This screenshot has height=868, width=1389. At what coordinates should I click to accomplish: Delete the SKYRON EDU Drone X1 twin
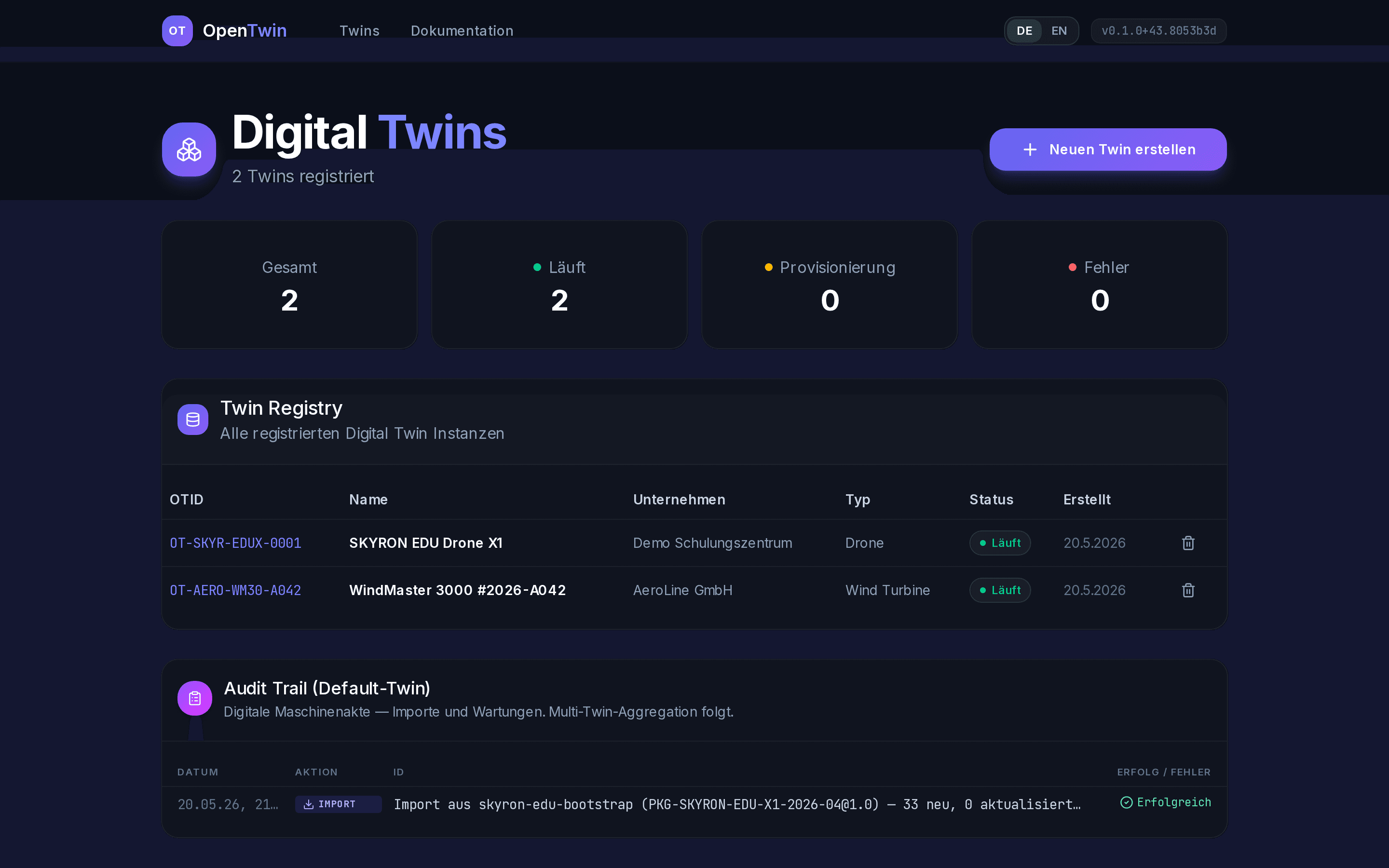(1188, 543)
